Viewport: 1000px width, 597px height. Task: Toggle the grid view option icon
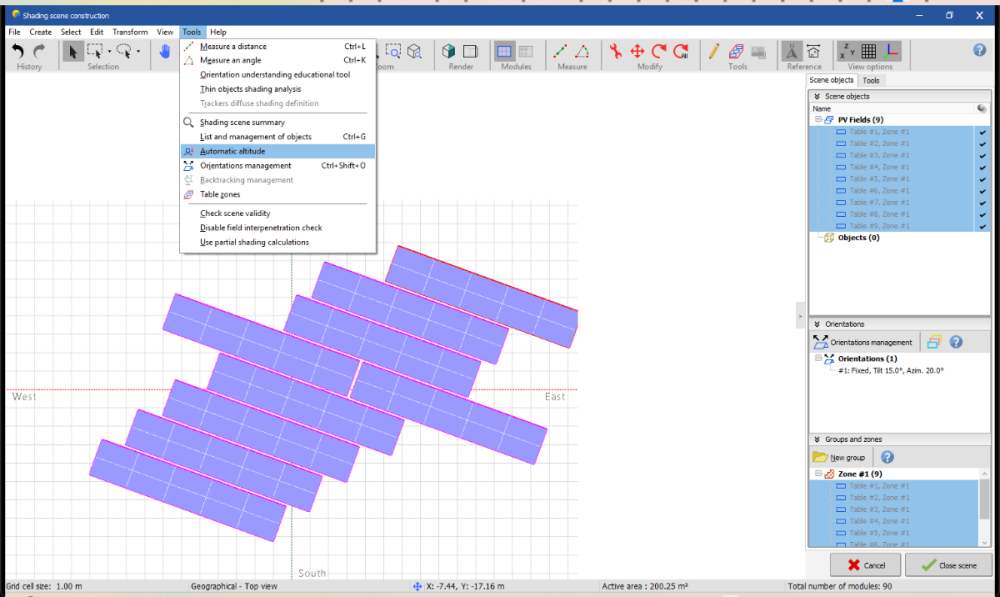[x=869, y=52]
